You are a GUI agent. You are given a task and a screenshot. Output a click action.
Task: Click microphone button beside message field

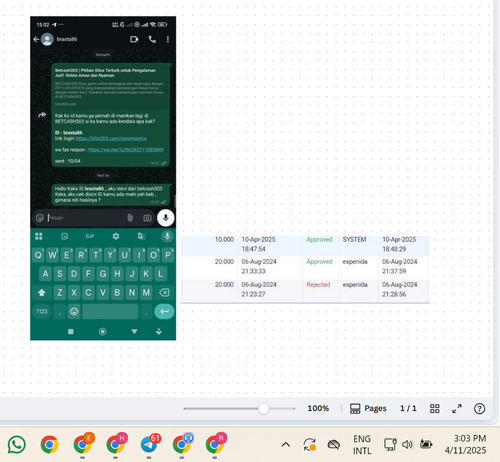(x=166, y=218)
